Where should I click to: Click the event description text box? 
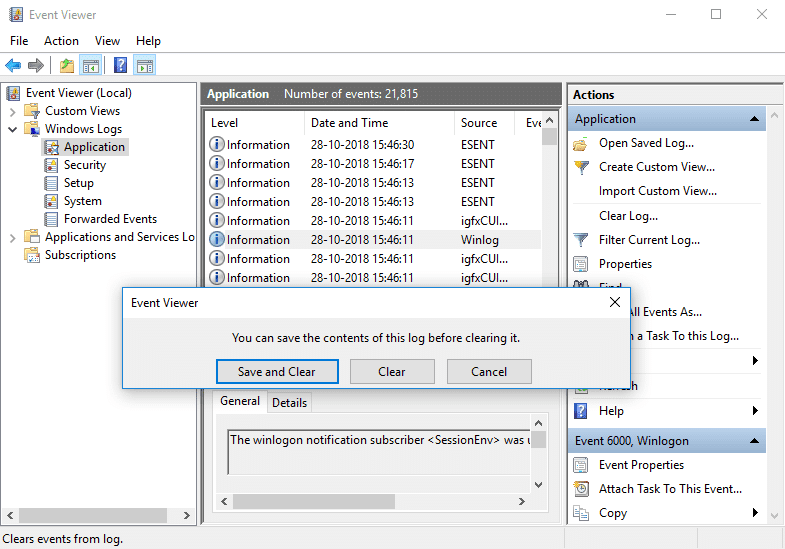378,452
